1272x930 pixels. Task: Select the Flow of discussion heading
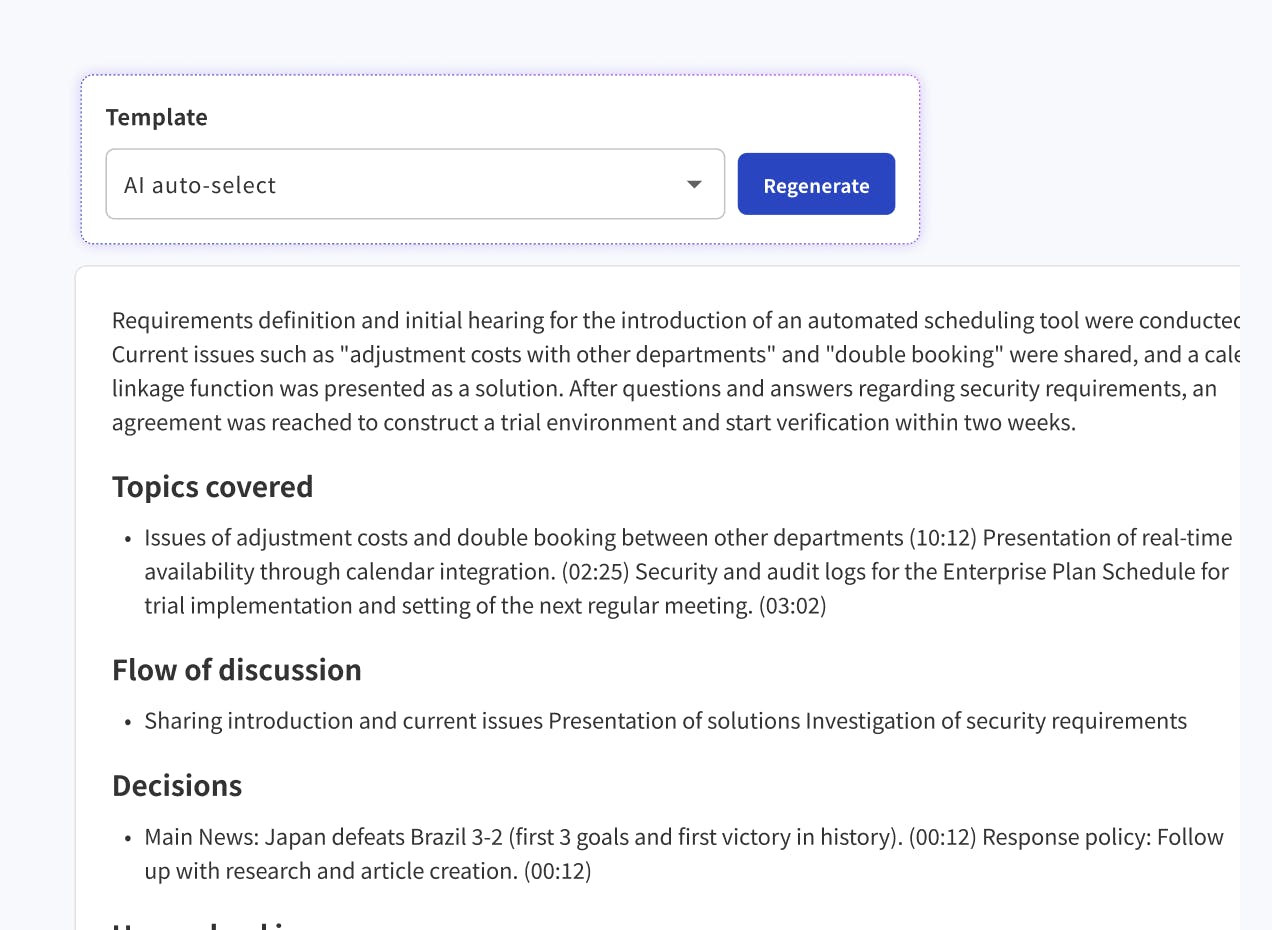point(237,670)
